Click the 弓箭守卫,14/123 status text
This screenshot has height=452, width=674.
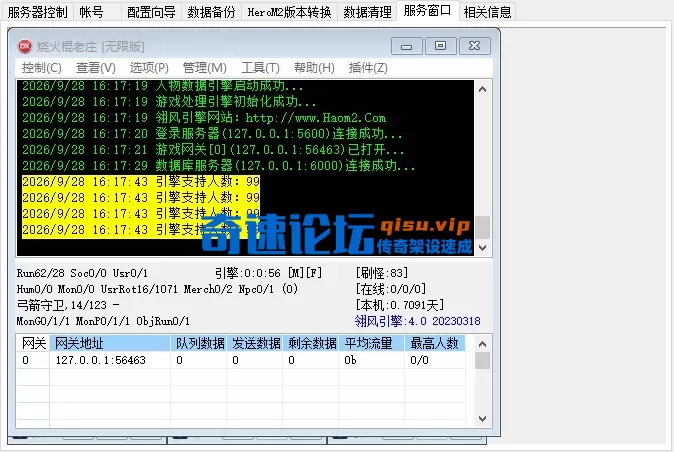point(68,305)
